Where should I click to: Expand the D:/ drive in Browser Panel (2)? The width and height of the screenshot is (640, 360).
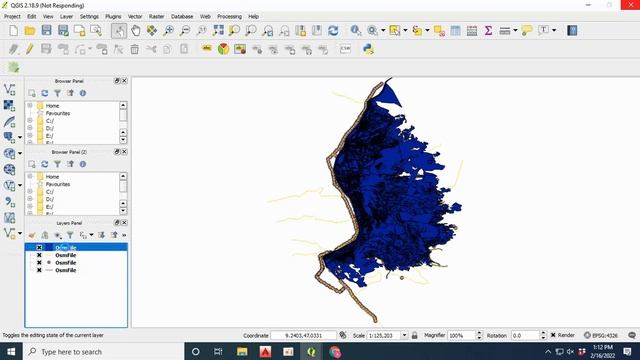[x=30, y=199]
